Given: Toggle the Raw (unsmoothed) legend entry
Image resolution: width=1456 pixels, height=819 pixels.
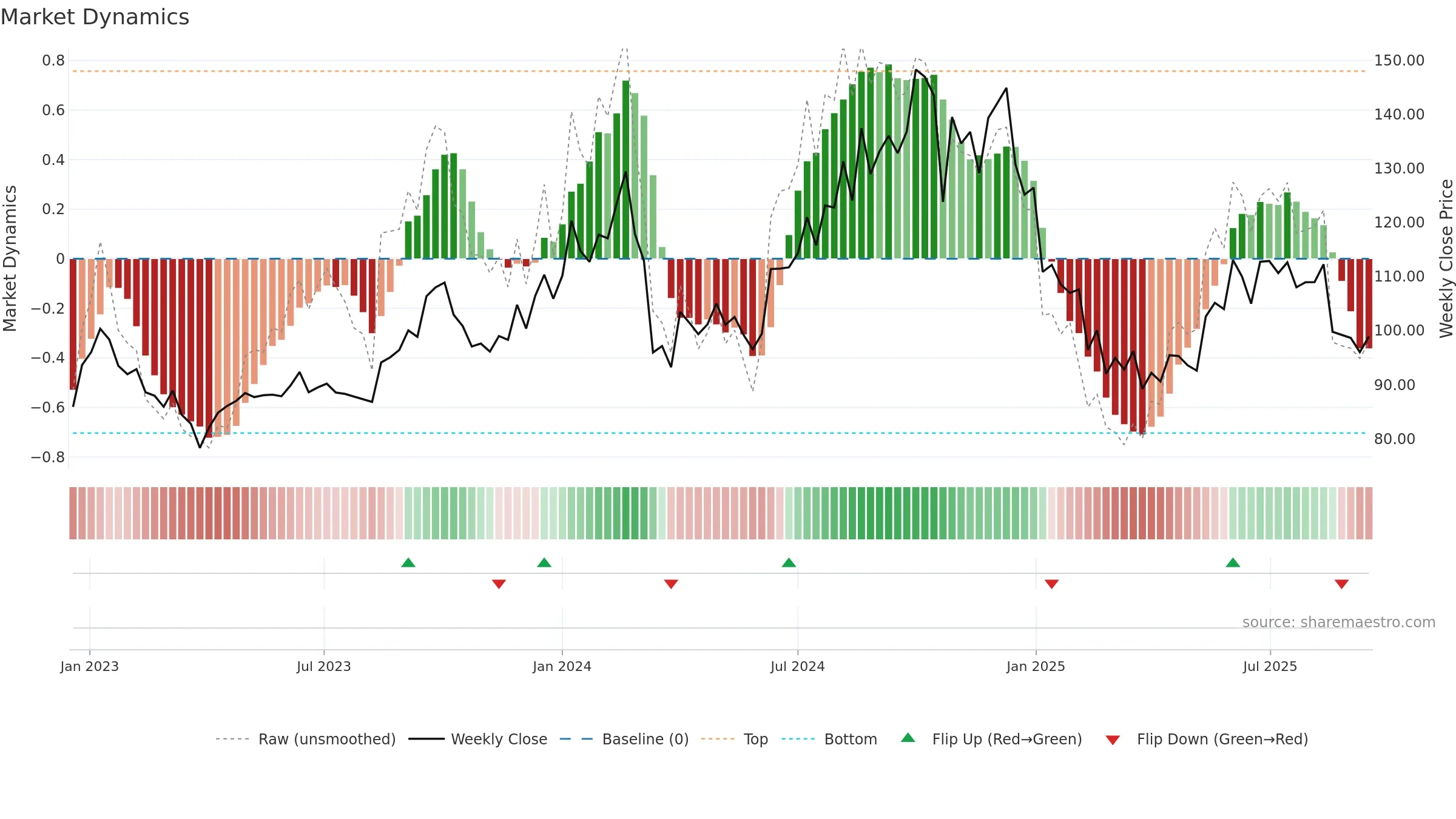Looking at the screenshot, I should 305,739.
